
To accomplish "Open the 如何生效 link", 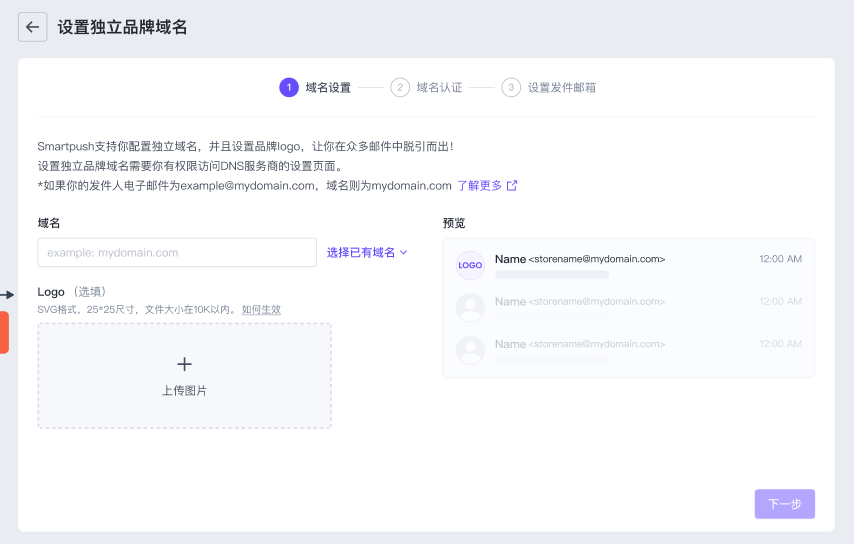I will click(261, 310).
